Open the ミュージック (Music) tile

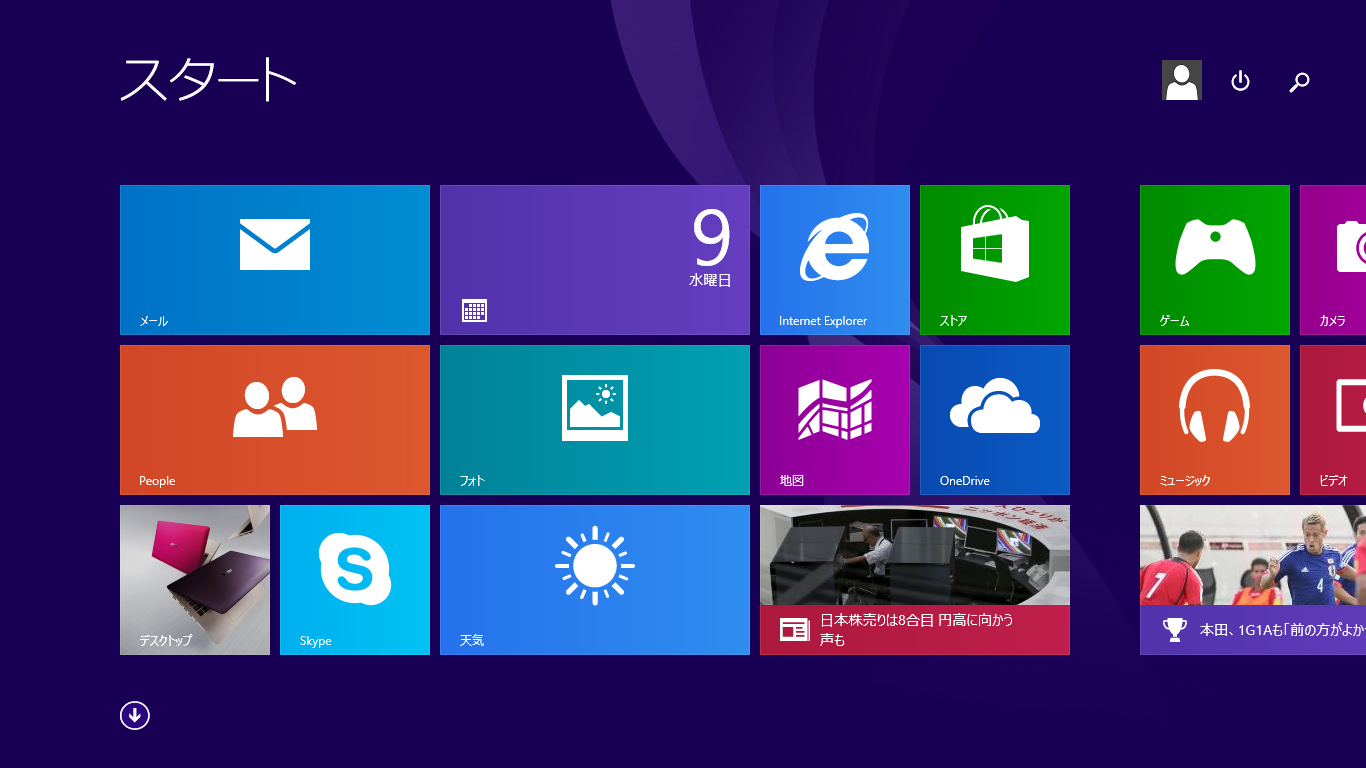(1215, 420)
